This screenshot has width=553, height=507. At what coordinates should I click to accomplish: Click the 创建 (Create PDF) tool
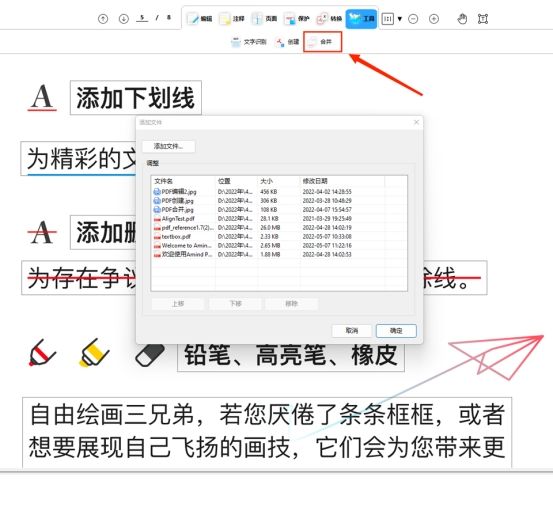click(x=288, y=42)
